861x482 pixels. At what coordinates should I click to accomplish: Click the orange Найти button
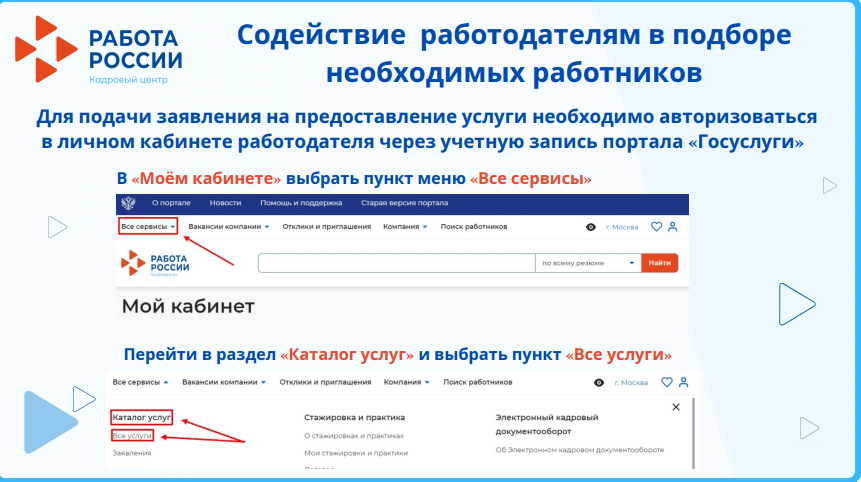click(659, 263)
